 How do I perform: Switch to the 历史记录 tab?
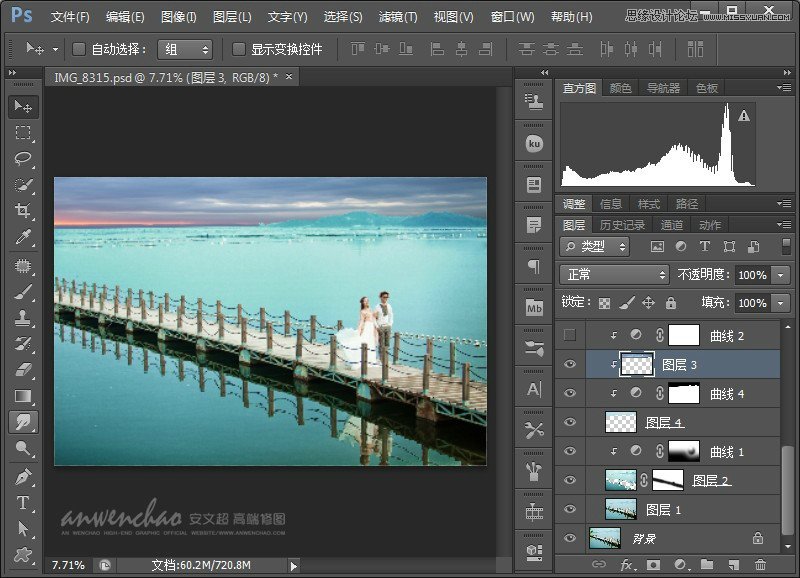(x=622, y=225)
